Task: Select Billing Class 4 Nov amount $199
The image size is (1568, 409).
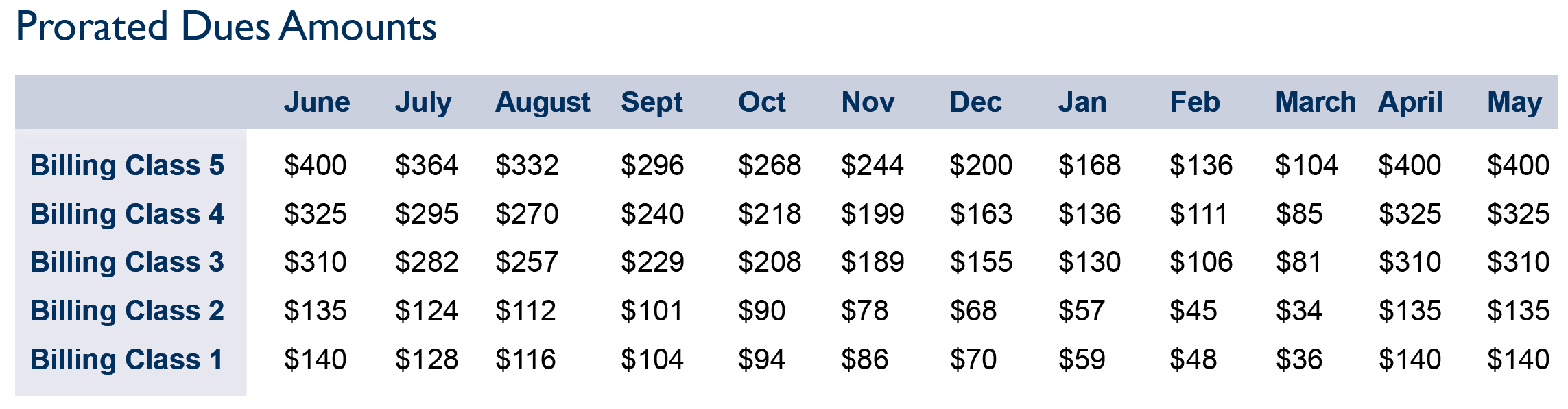Action: [872, 214]
